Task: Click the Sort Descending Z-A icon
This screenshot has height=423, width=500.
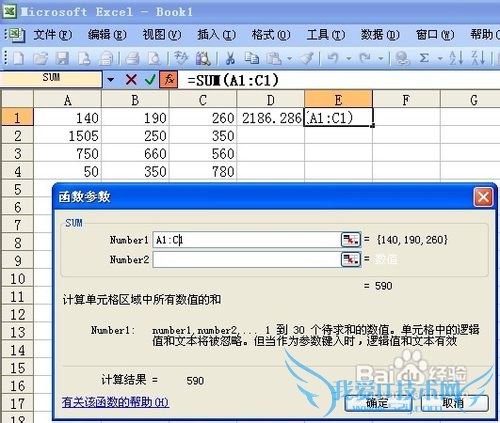Action: pos(478,58)
